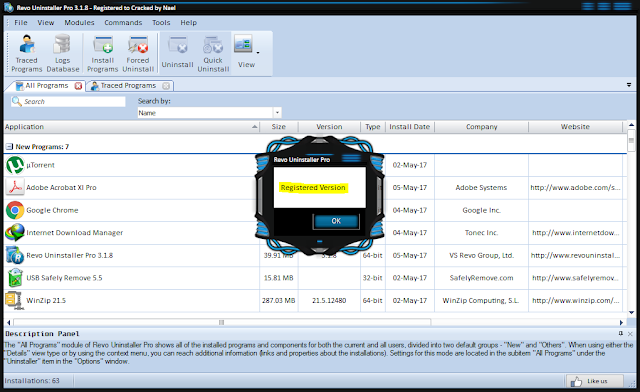Open the Tools menu
640x392 pixels.
[x=161, y=22]
